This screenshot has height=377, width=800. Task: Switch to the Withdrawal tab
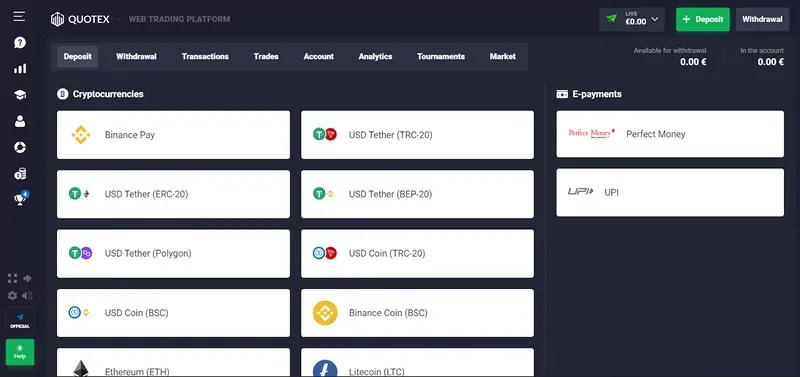coord(136,57)
